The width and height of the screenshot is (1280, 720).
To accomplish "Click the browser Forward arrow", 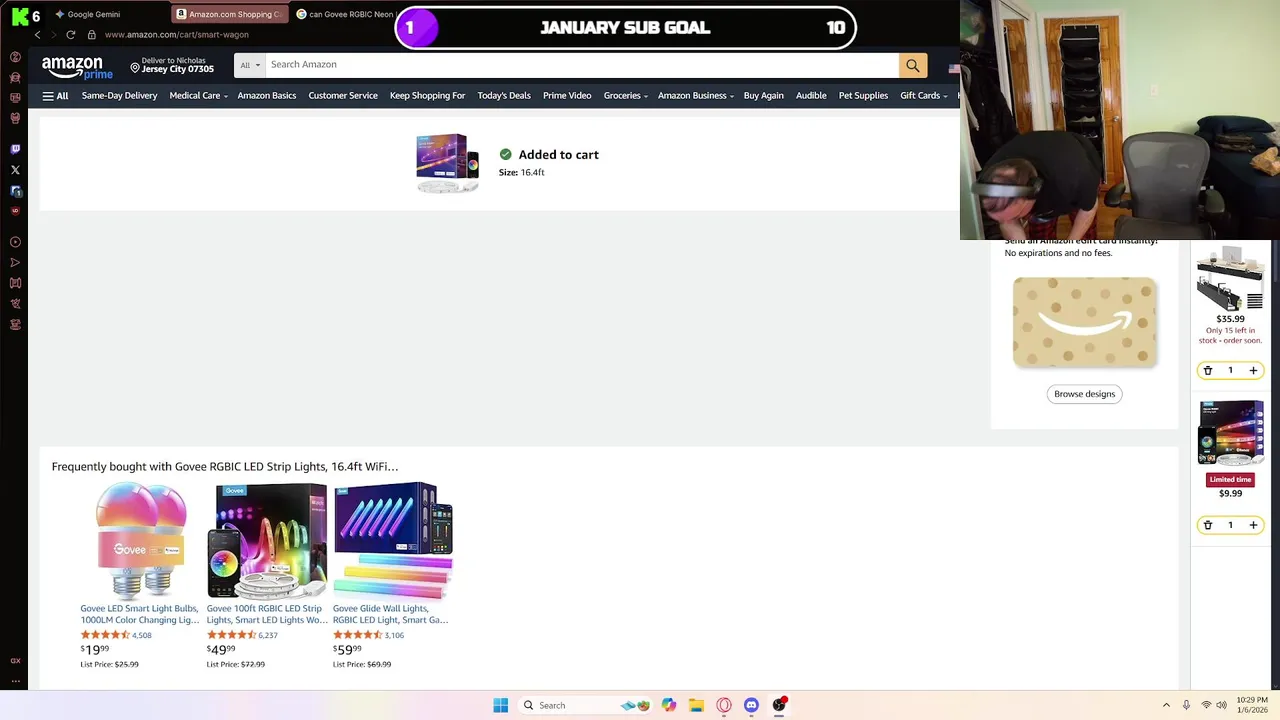I will [54, 35].
